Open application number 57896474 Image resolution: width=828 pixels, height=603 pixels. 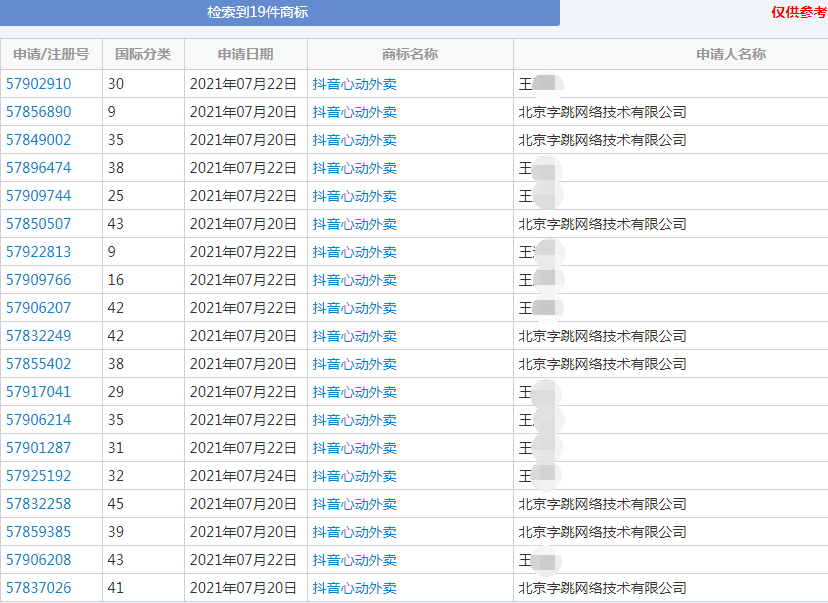(x=39, y=168)
